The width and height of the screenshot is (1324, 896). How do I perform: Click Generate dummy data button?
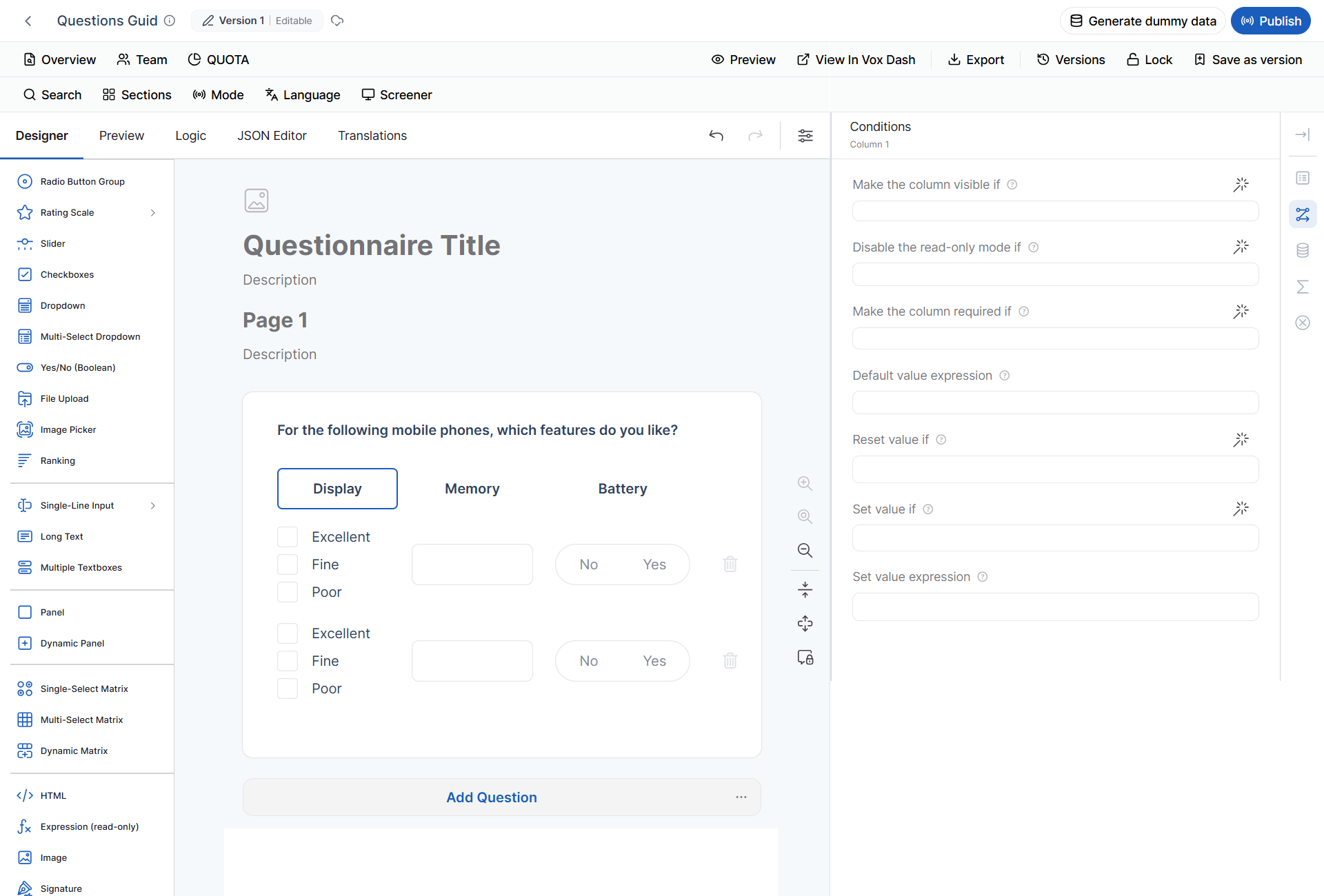click(1143, 21)
